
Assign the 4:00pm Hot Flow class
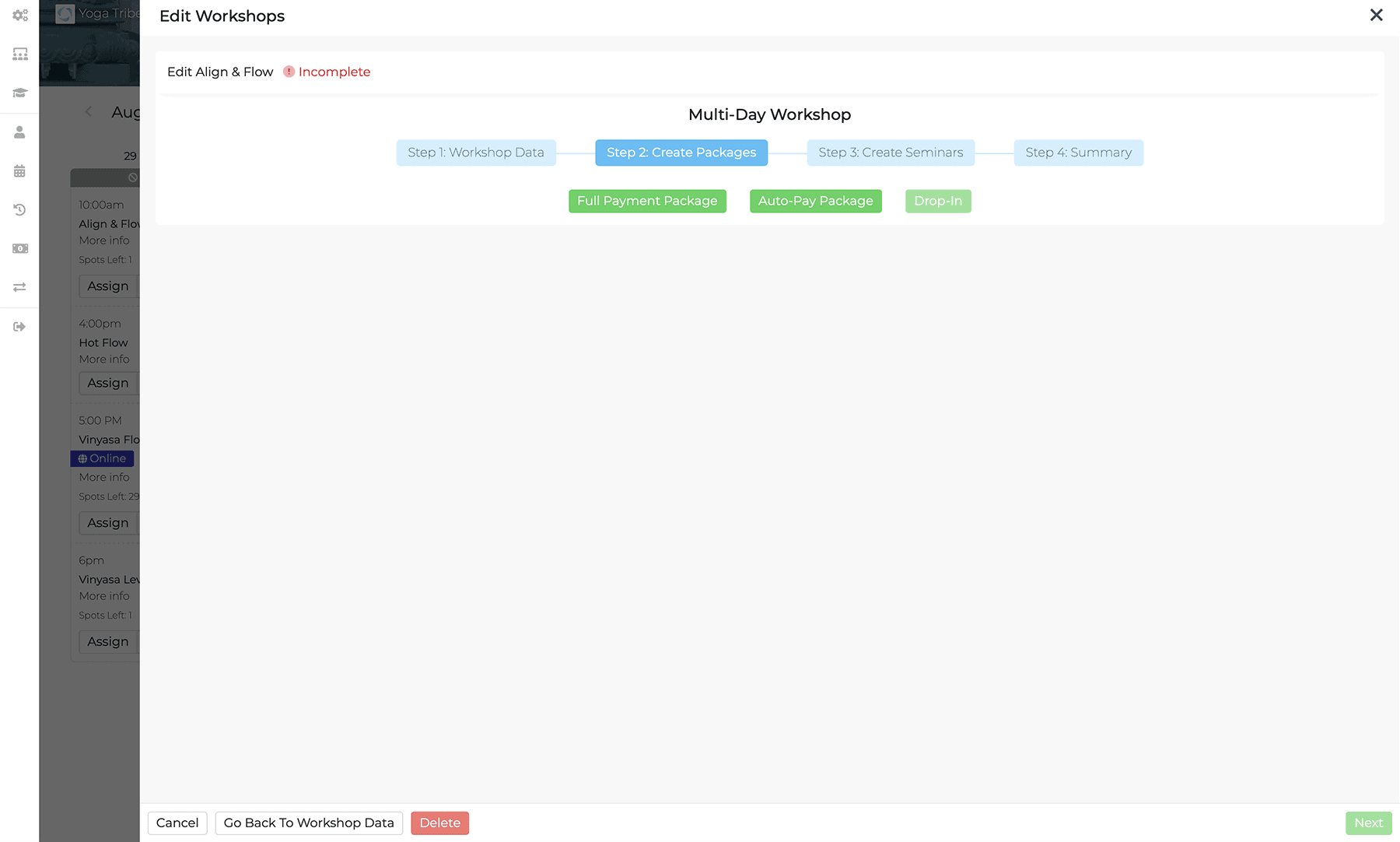coord(109,383)
